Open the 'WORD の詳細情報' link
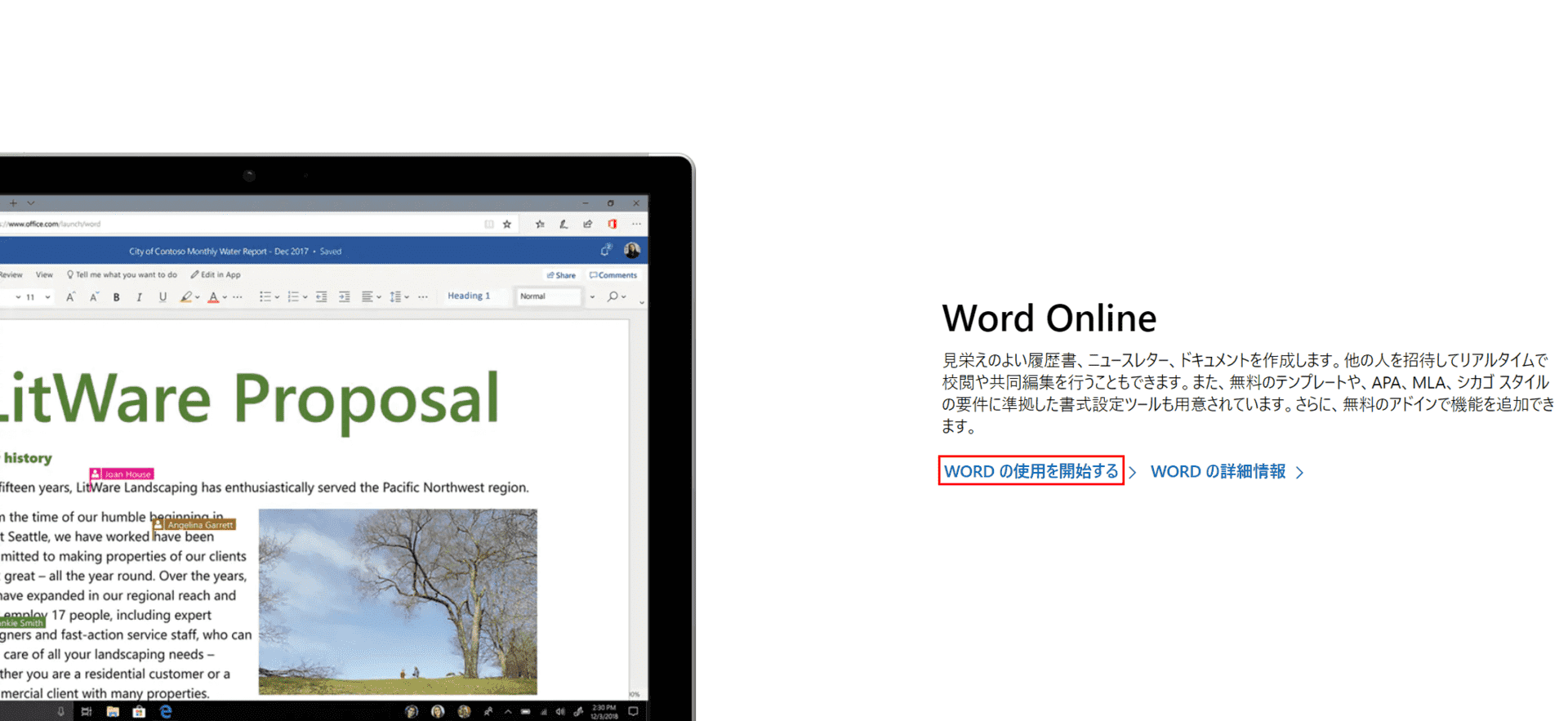The height and width of the screenshot is (721, 1568). [1218, 471]
